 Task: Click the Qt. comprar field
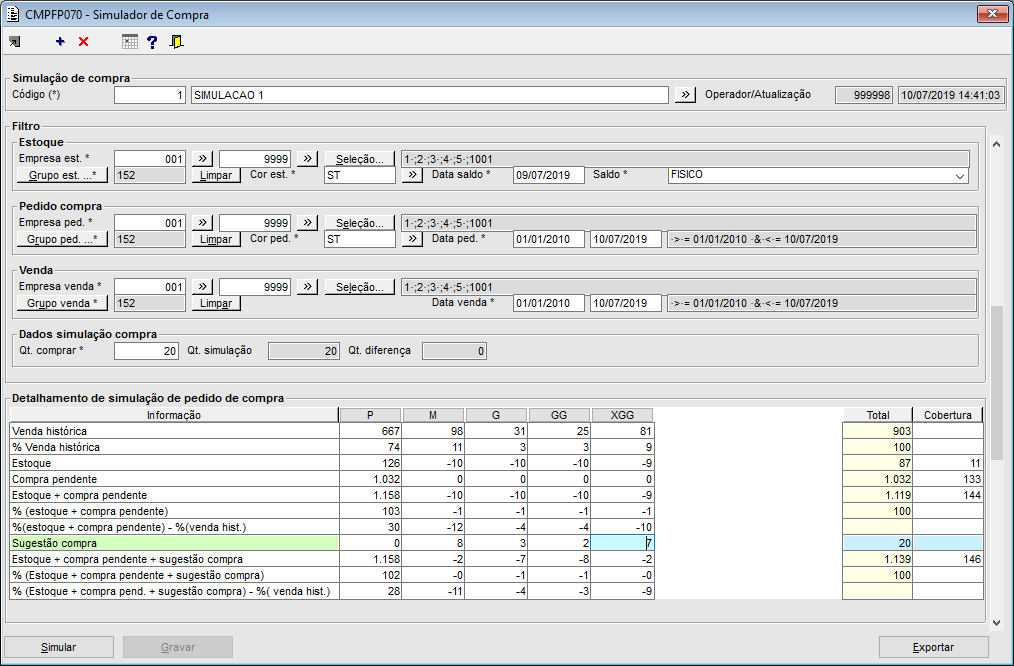[x=146, y=351]
